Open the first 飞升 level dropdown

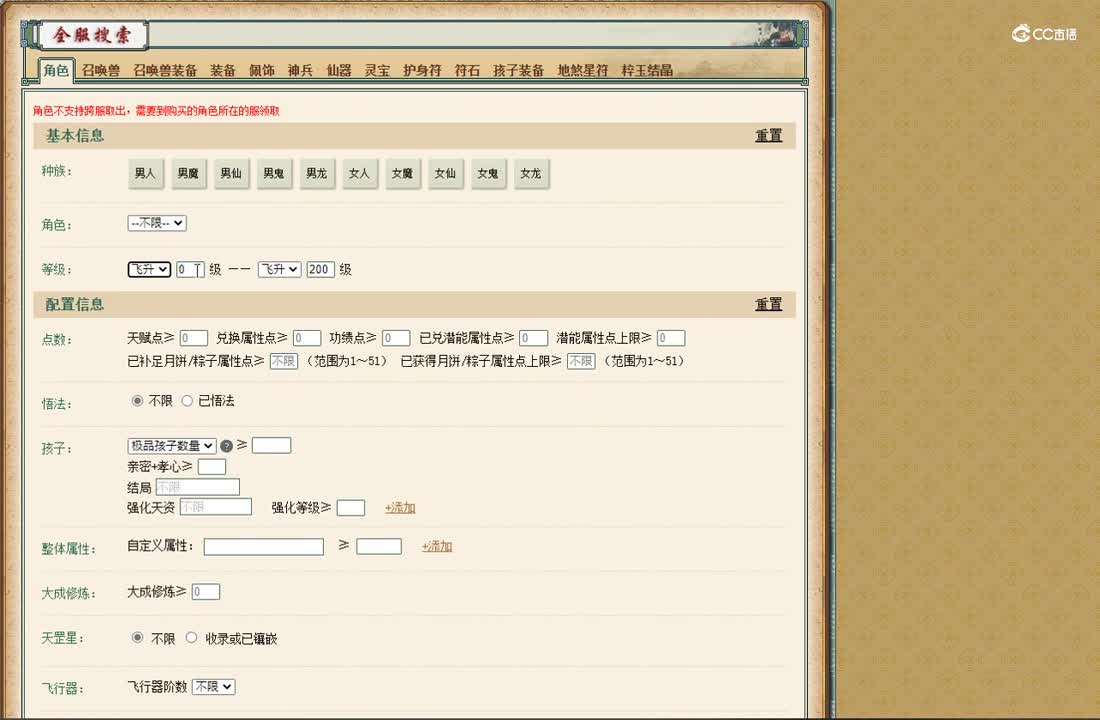coord(148,269)
